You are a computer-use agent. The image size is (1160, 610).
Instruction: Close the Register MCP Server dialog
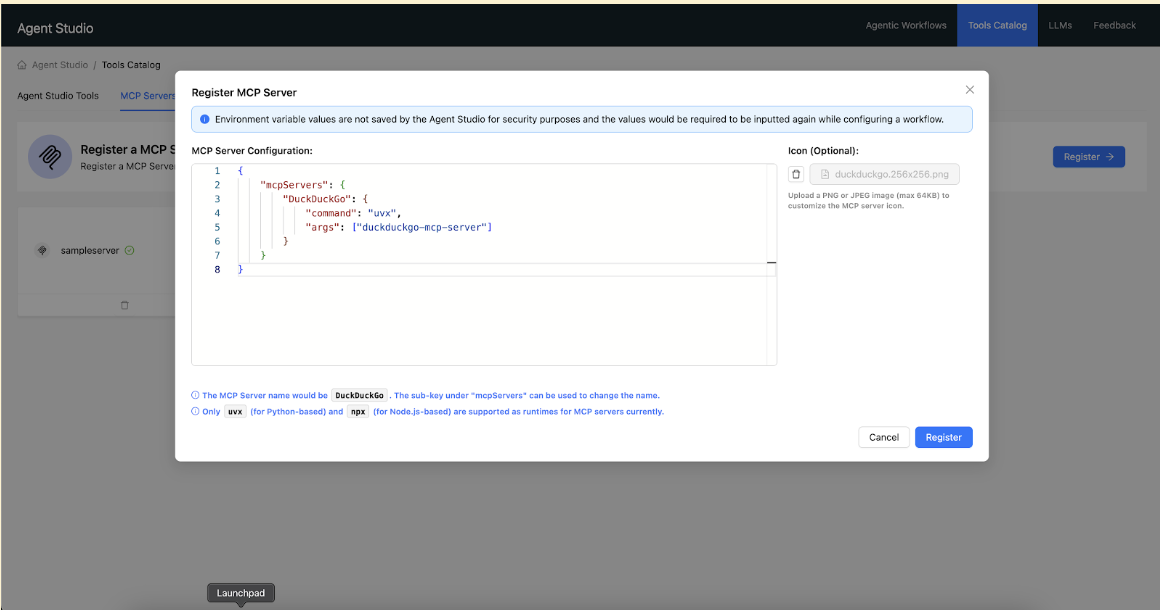click(969, 90)
